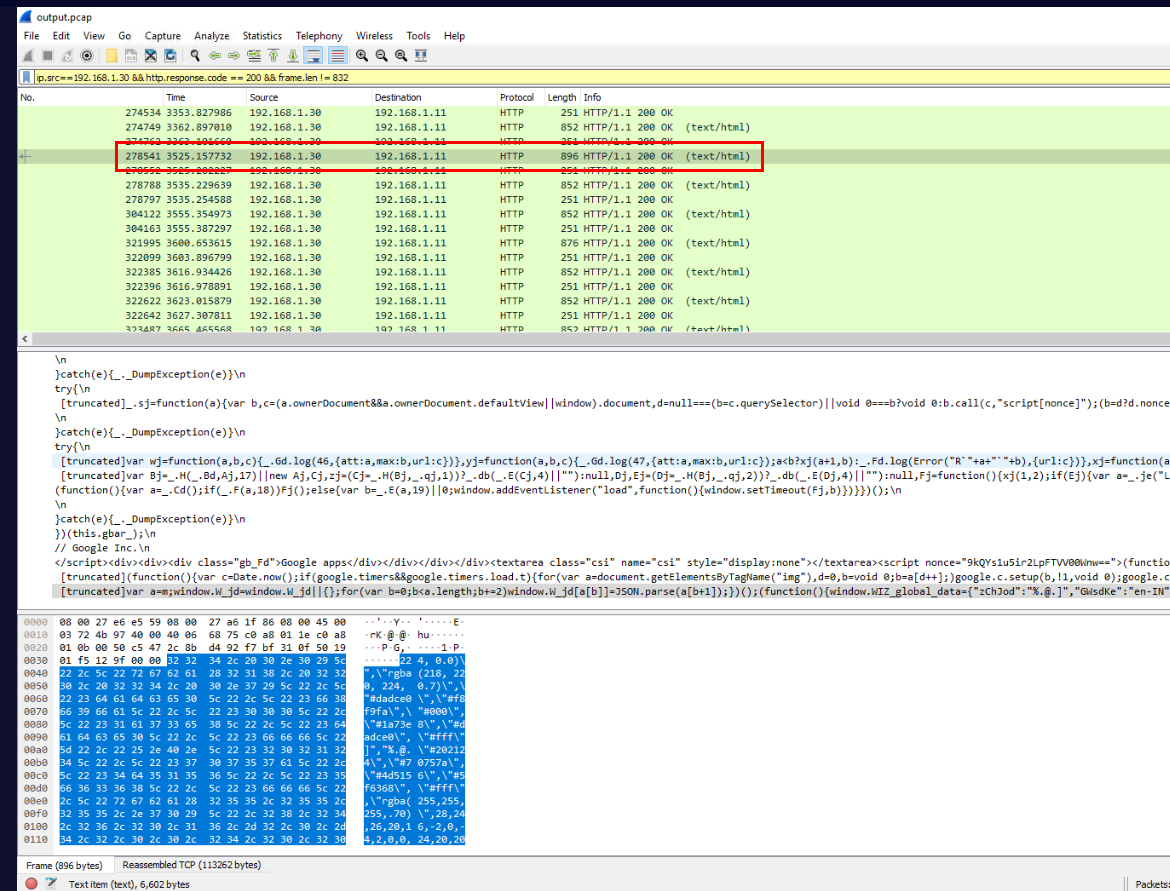
Task: Select packet number 304122
Action: [x=594, y=214]
